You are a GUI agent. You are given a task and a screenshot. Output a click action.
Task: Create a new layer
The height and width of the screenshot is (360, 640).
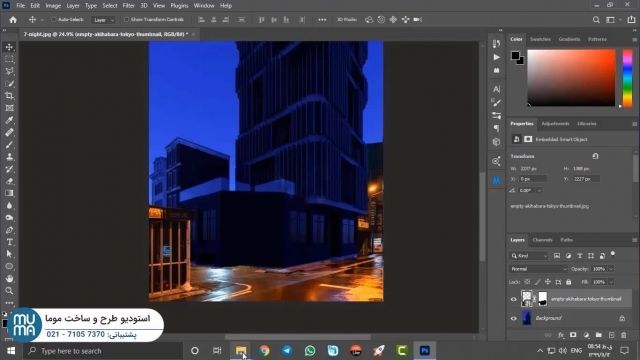[x=611, y=335]
